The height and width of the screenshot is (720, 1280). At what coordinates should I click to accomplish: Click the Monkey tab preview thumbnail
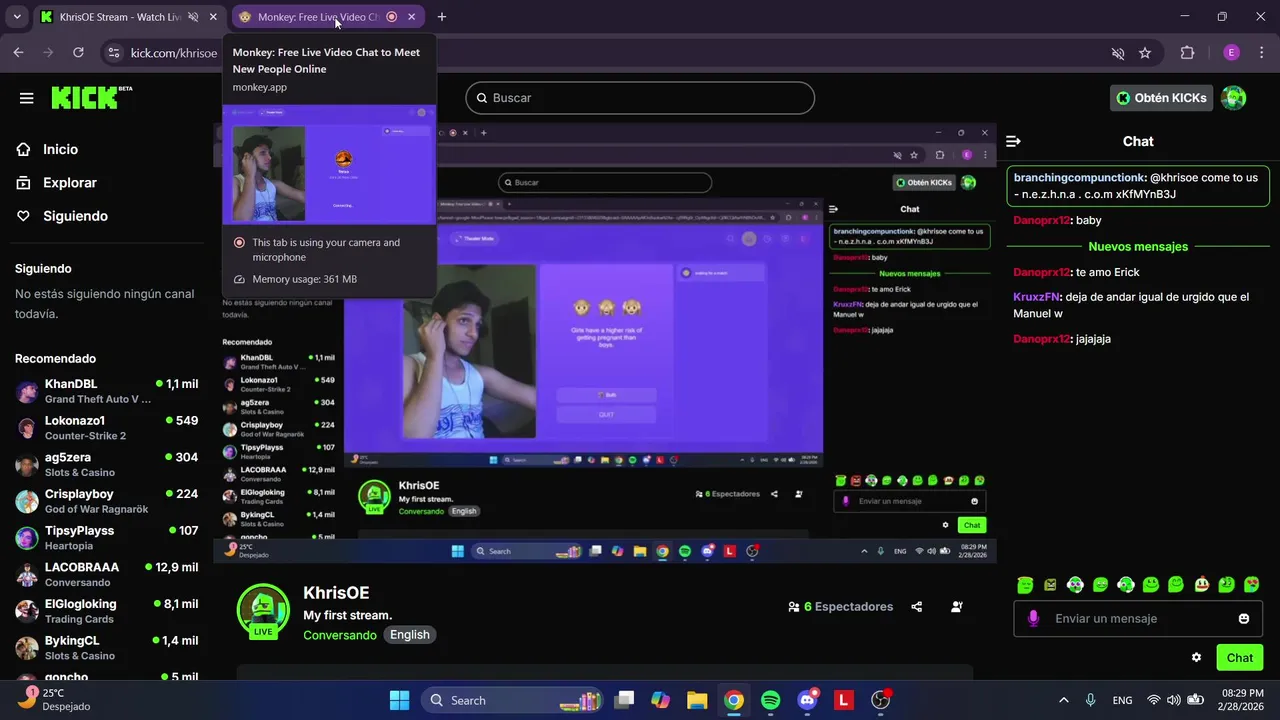329,165
